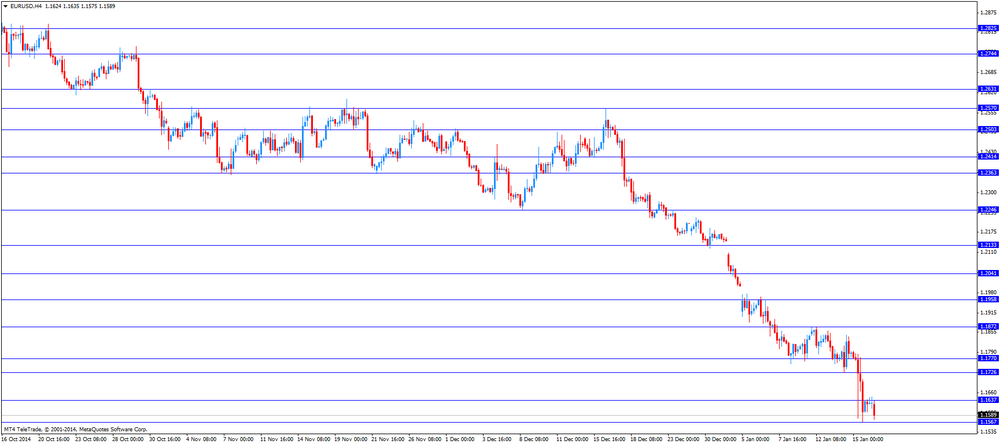The width and height of the screenshot is (1000, 444).
Task: Click the 16 Oct 2014 time axis label
Action: pos(16,440)
